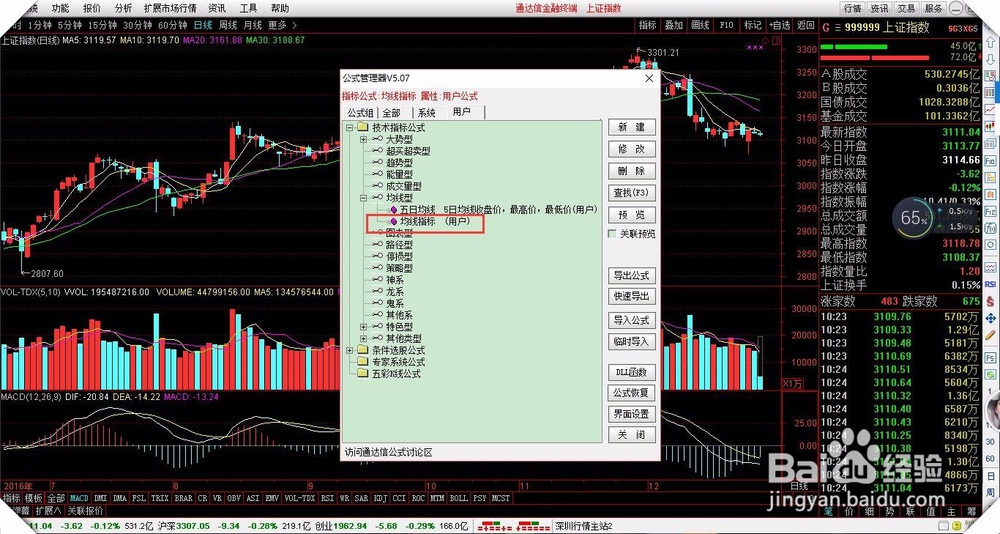Click the 导出公式 button
The height and width of the screenshot is (534, 1000).
(632, 276)
